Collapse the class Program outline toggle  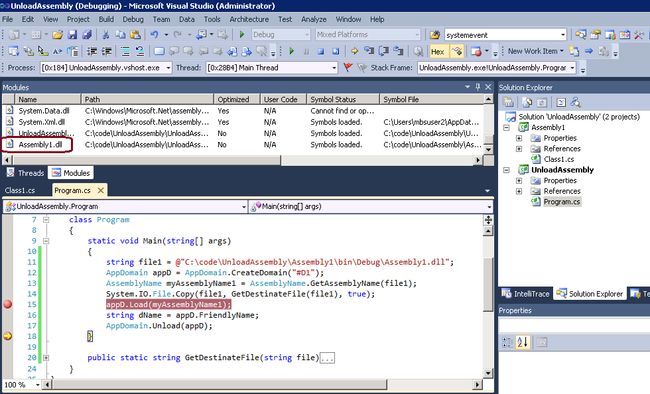click(46, 220)
